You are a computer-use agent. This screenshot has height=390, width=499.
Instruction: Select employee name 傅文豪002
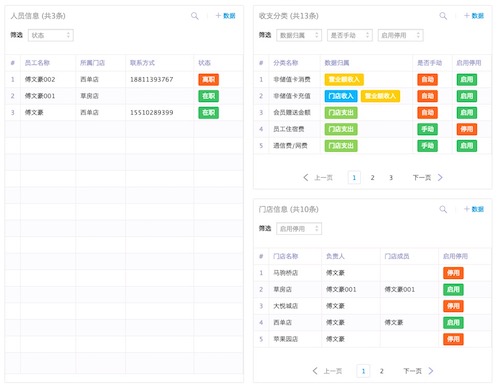pos(40,79)
